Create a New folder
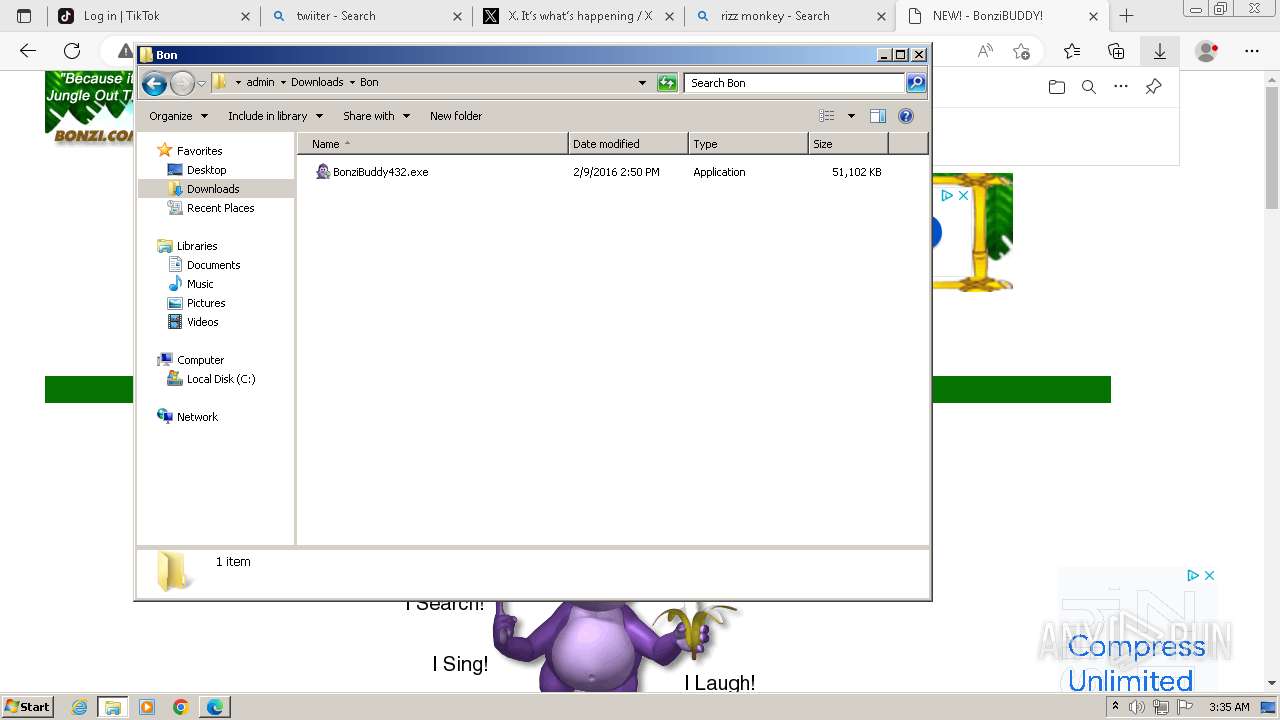The image size is (1280, 720). tap(456, 116)
